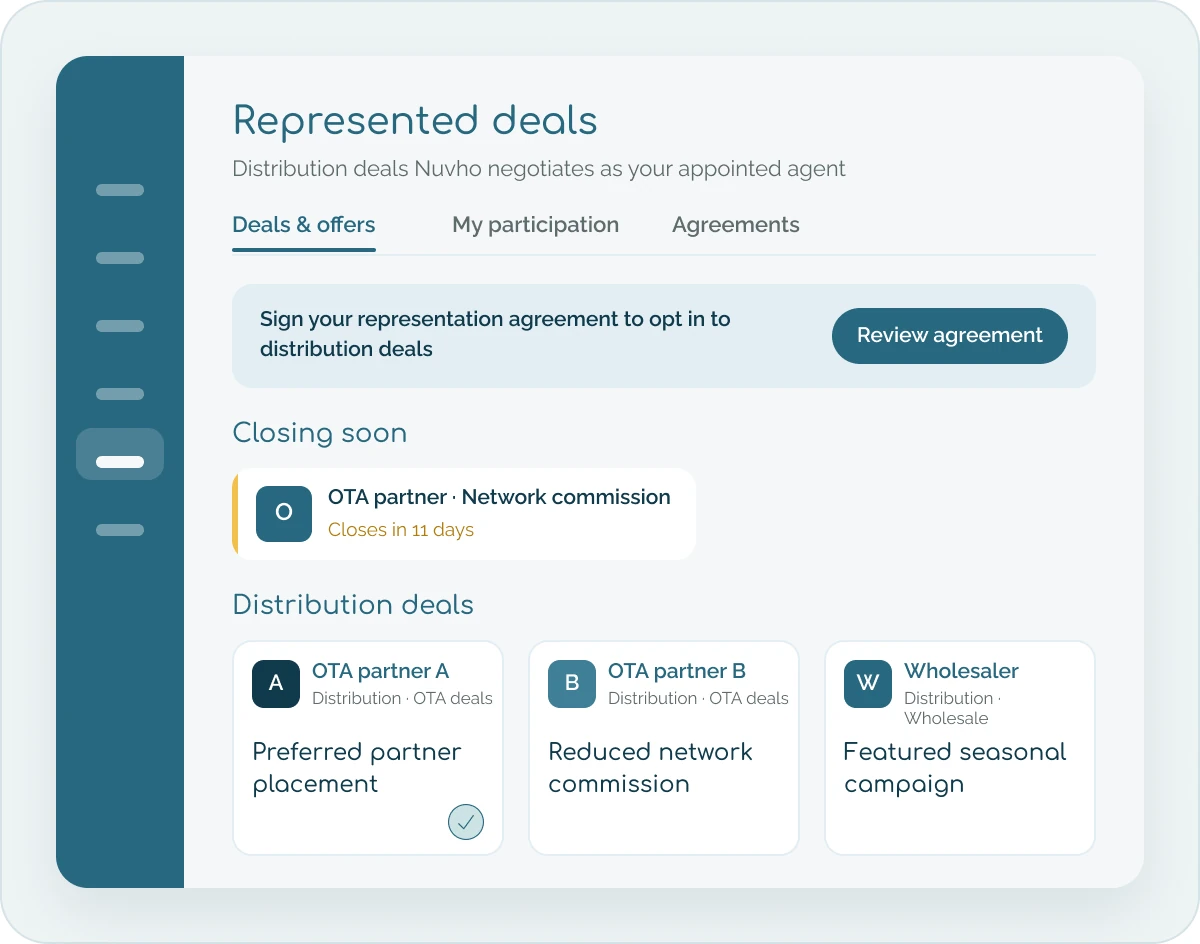
Task: Click the fourth sidebar menu item
Action: (x=120, y=394)
